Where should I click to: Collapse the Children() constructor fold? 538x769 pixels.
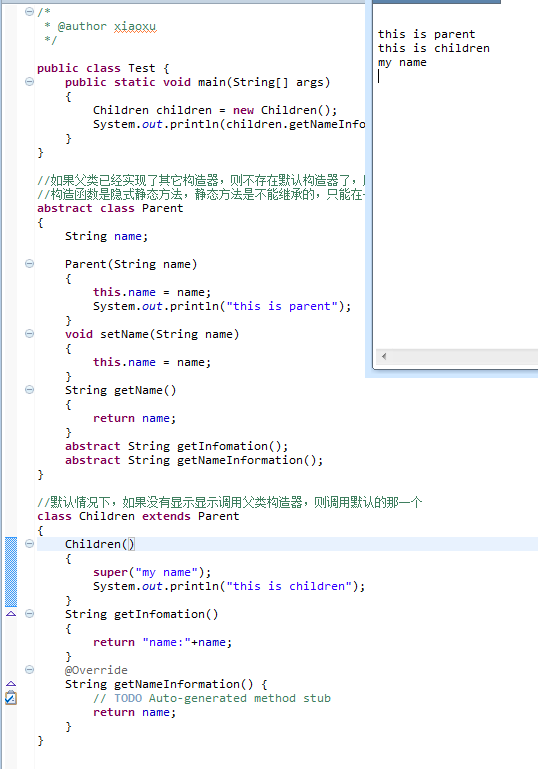pyautogui.click(x=29, y=544)
